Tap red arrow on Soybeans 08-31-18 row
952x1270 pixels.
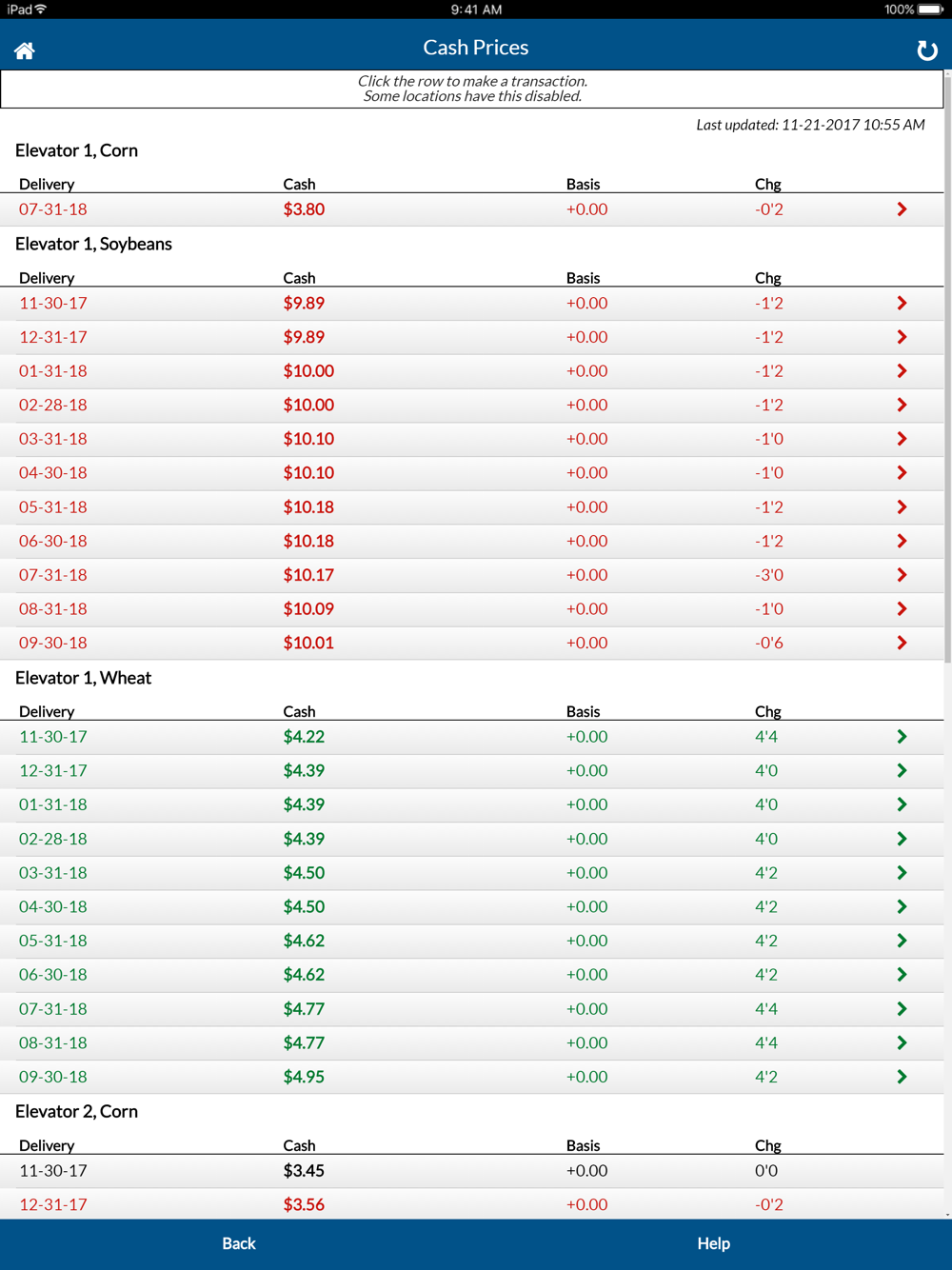coord(902,609)
